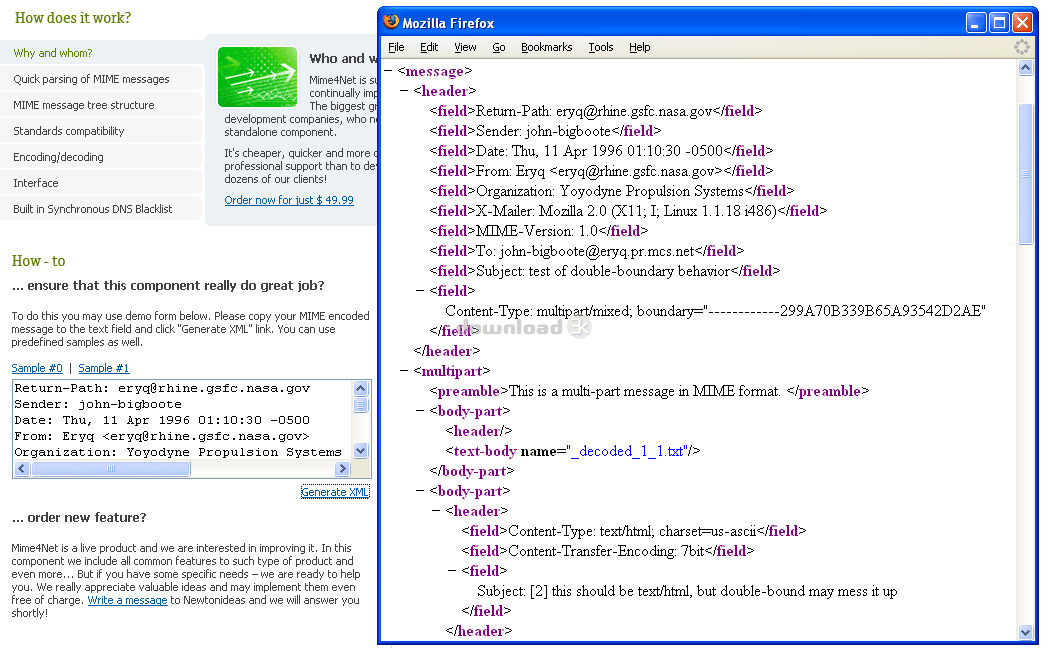Collapse the header node under second body-part
Image resolution: width=1049 pixels, height=652 pixels.
click(436, 511)
